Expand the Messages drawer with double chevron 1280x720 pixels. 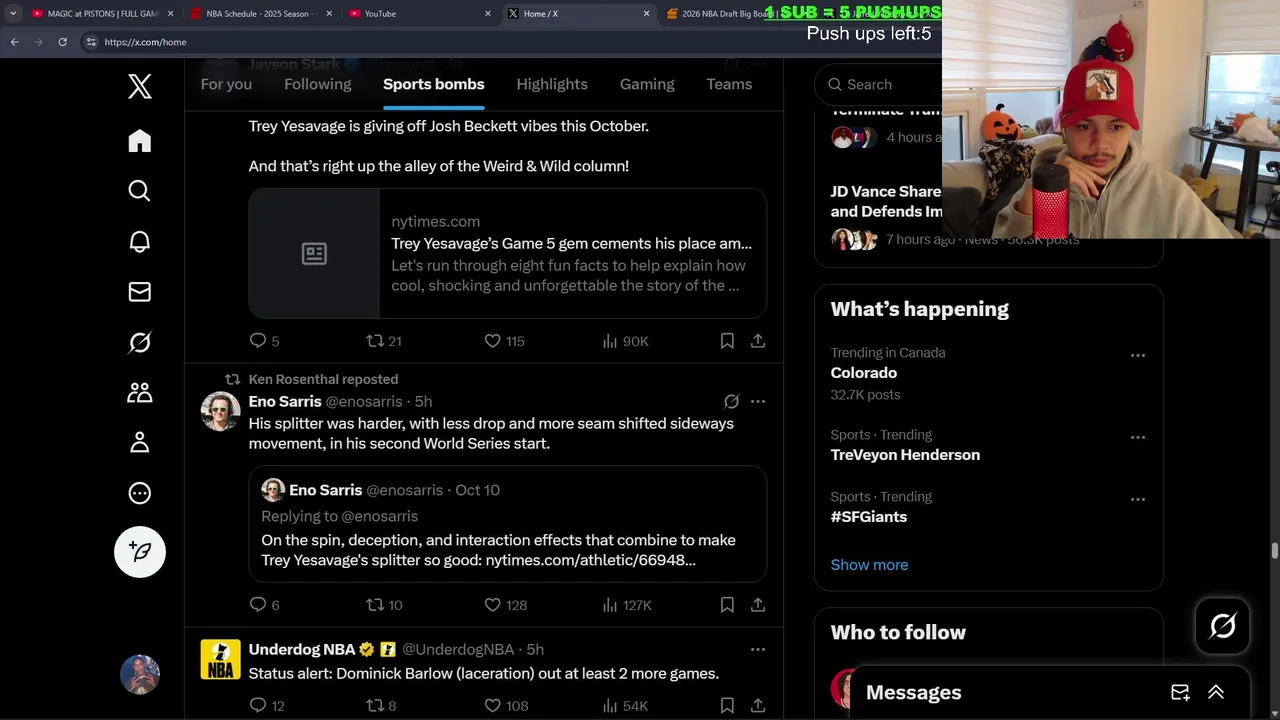coord(1216,692)
